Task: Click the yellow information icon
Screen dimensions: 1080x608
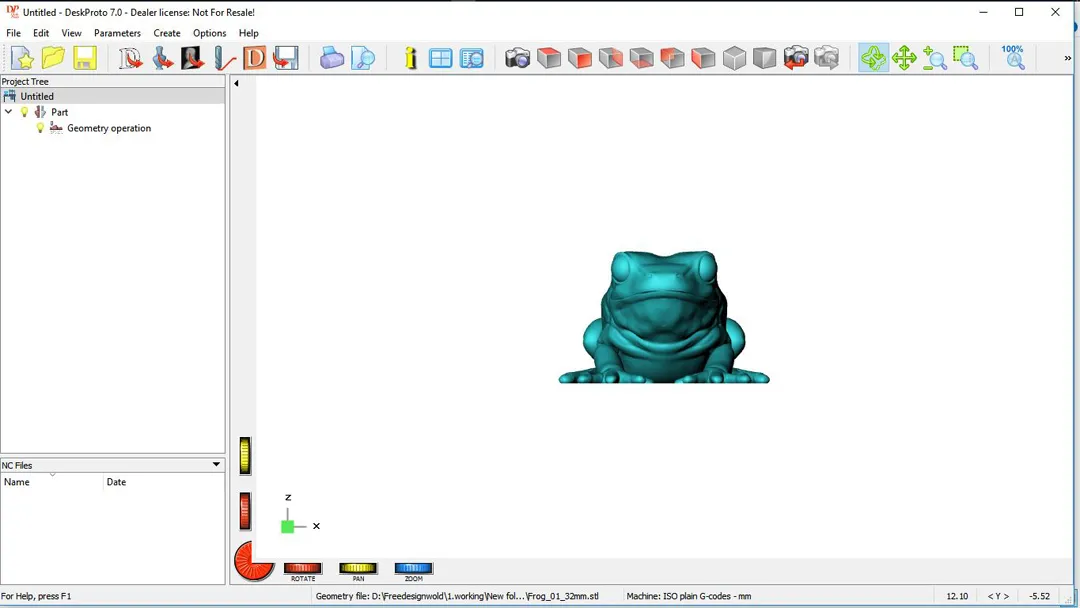Action: click(x=411, y=58)
